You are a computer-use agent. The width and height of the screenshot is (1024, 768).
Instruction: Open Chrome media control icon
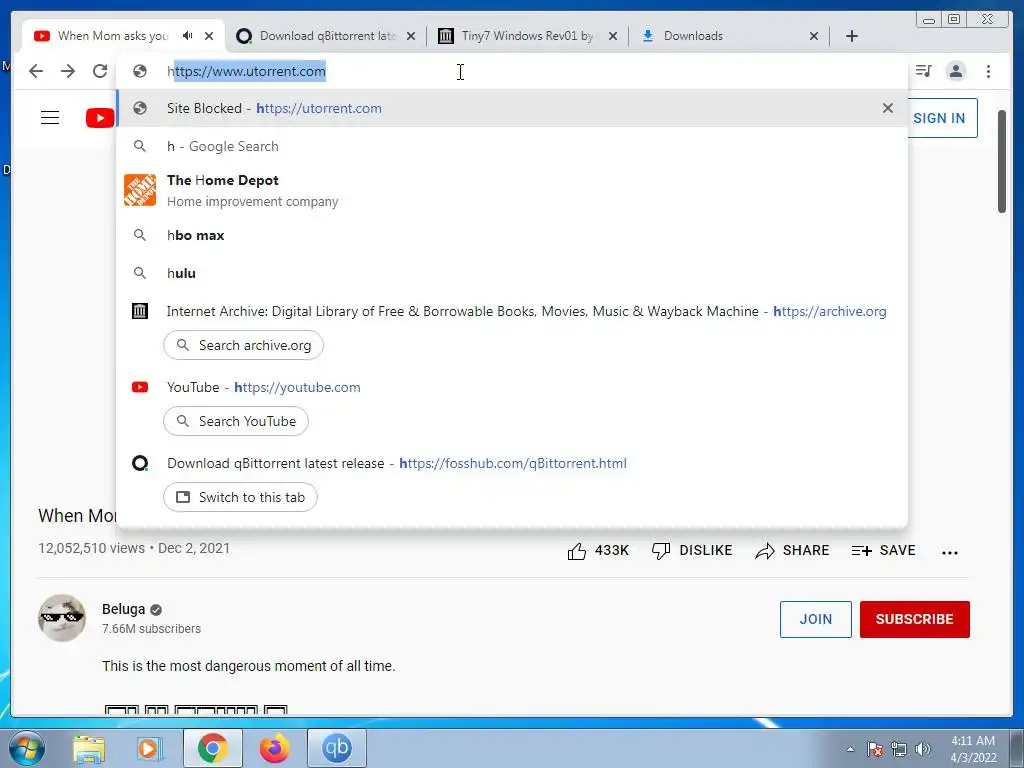pyautogui.click(x=923, y=71)
